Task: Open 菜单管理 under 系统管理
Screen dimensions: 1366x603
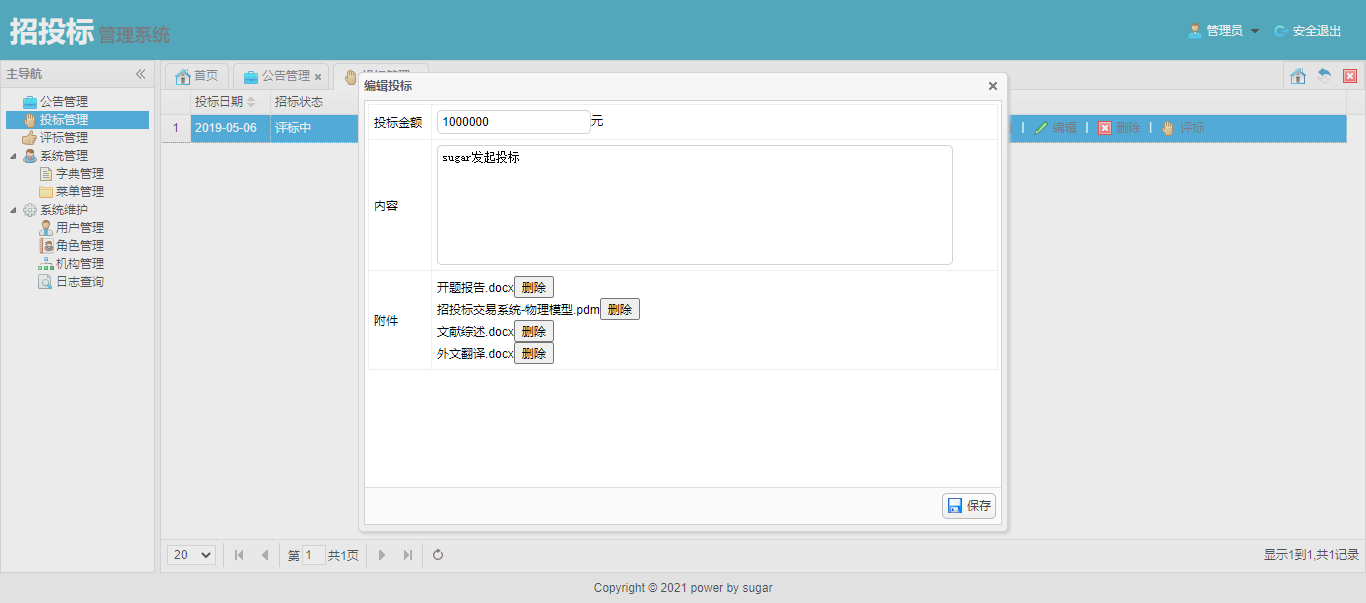Action: coord(79,192)
